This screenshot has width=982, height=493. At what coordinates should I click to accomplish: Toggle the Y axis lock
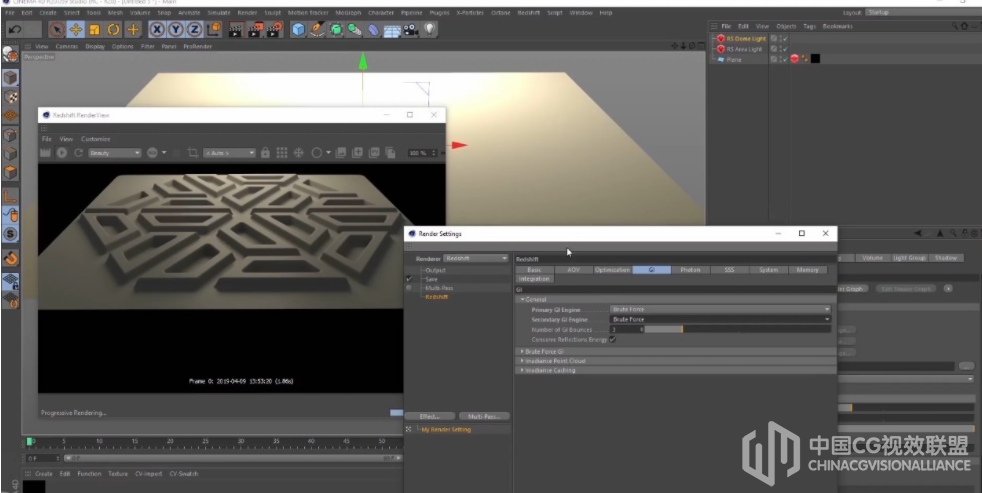(176, 29)
